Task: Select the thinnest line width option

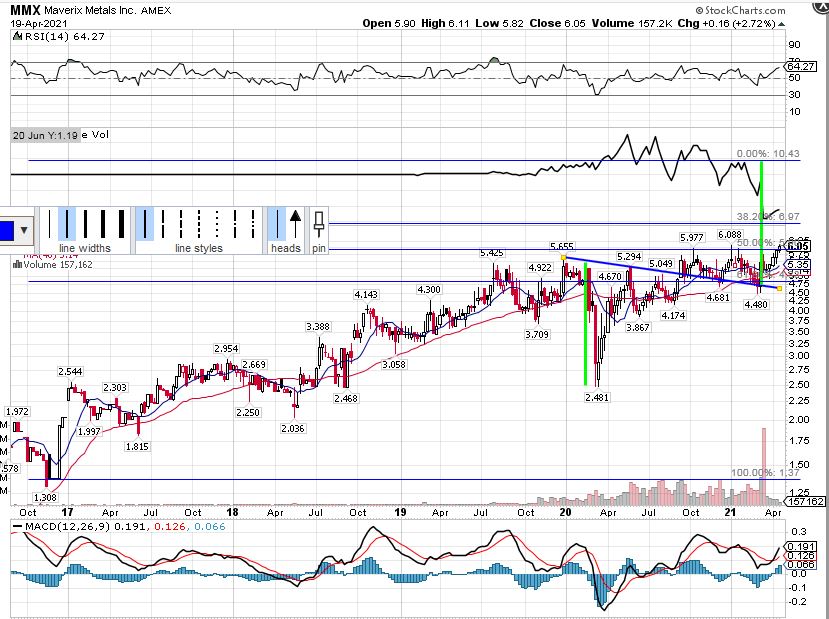Action: click(x=49, y=224)
